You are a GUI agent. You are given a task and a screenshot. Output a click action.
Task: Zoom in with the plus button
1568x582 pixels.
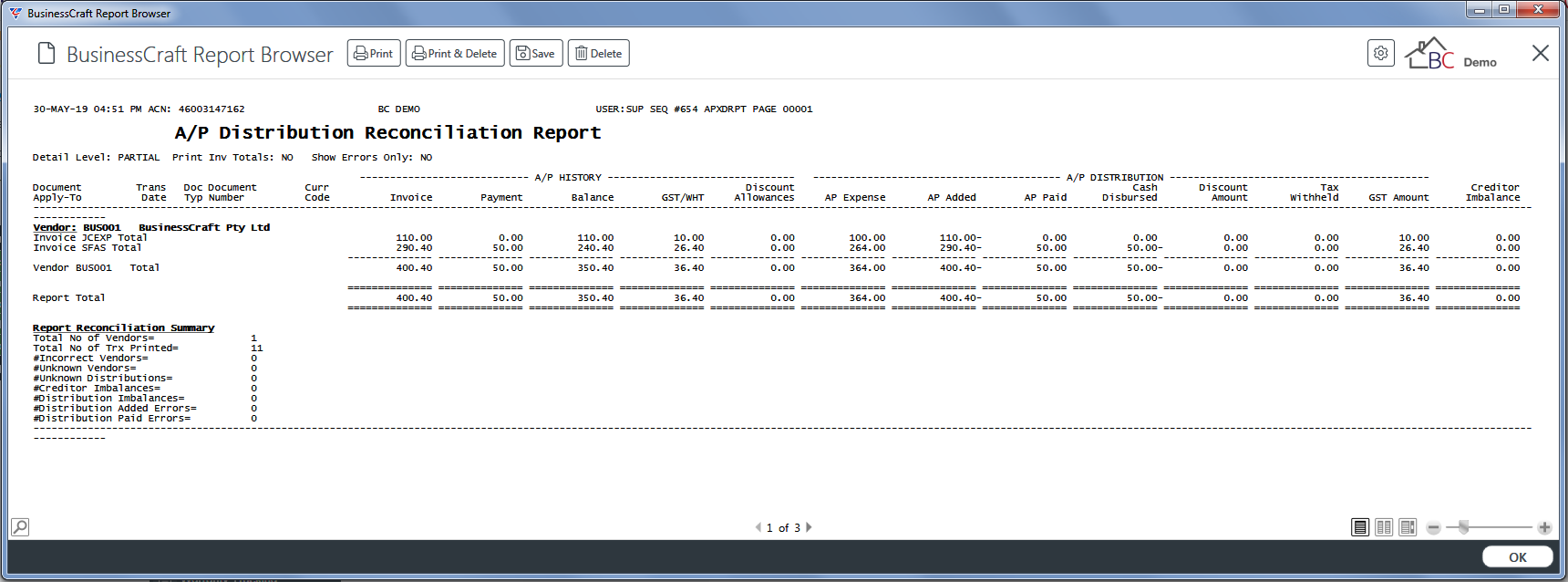point(1544,528)
